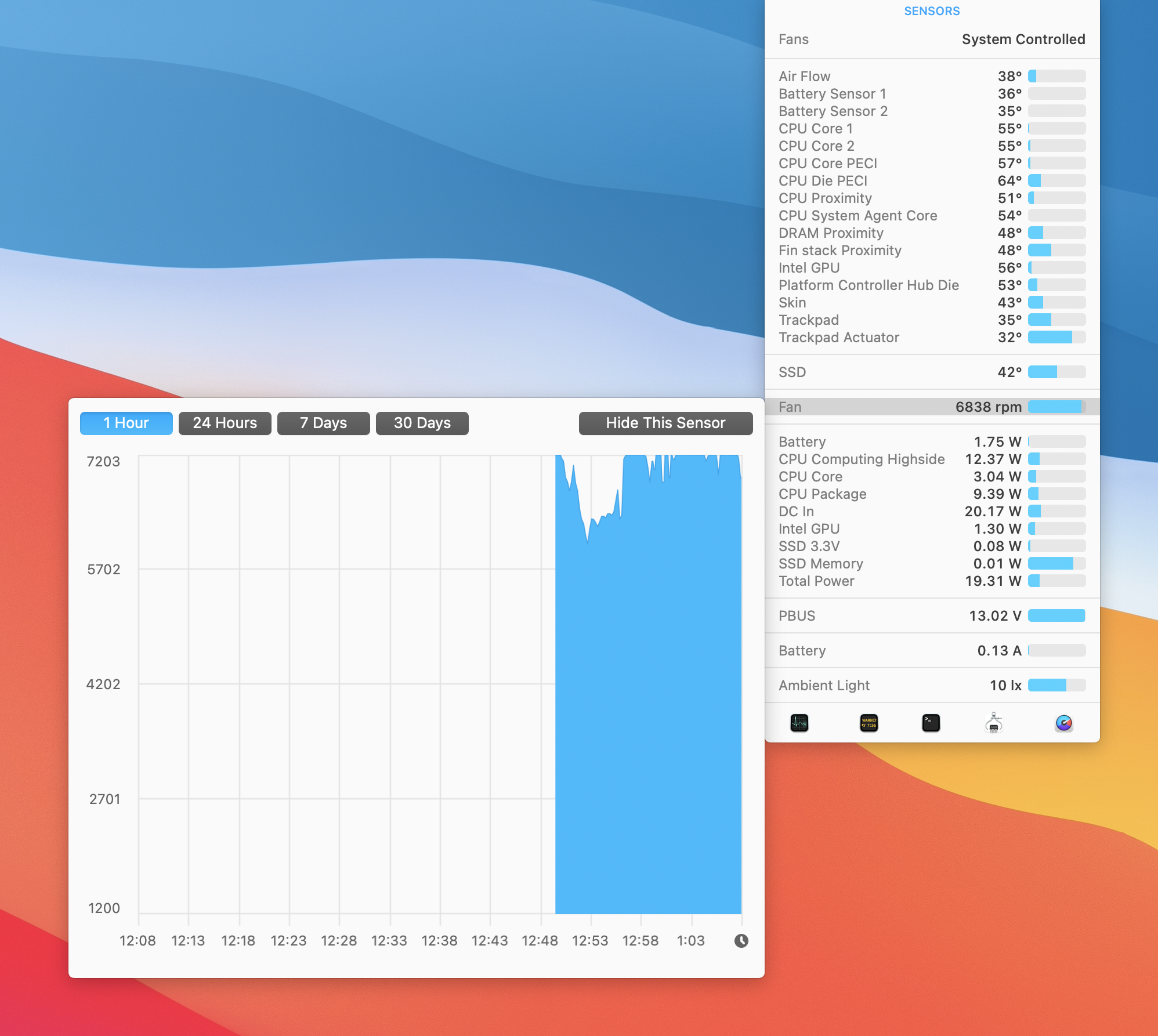Open the System Information icon

click(x=994, y=723)
